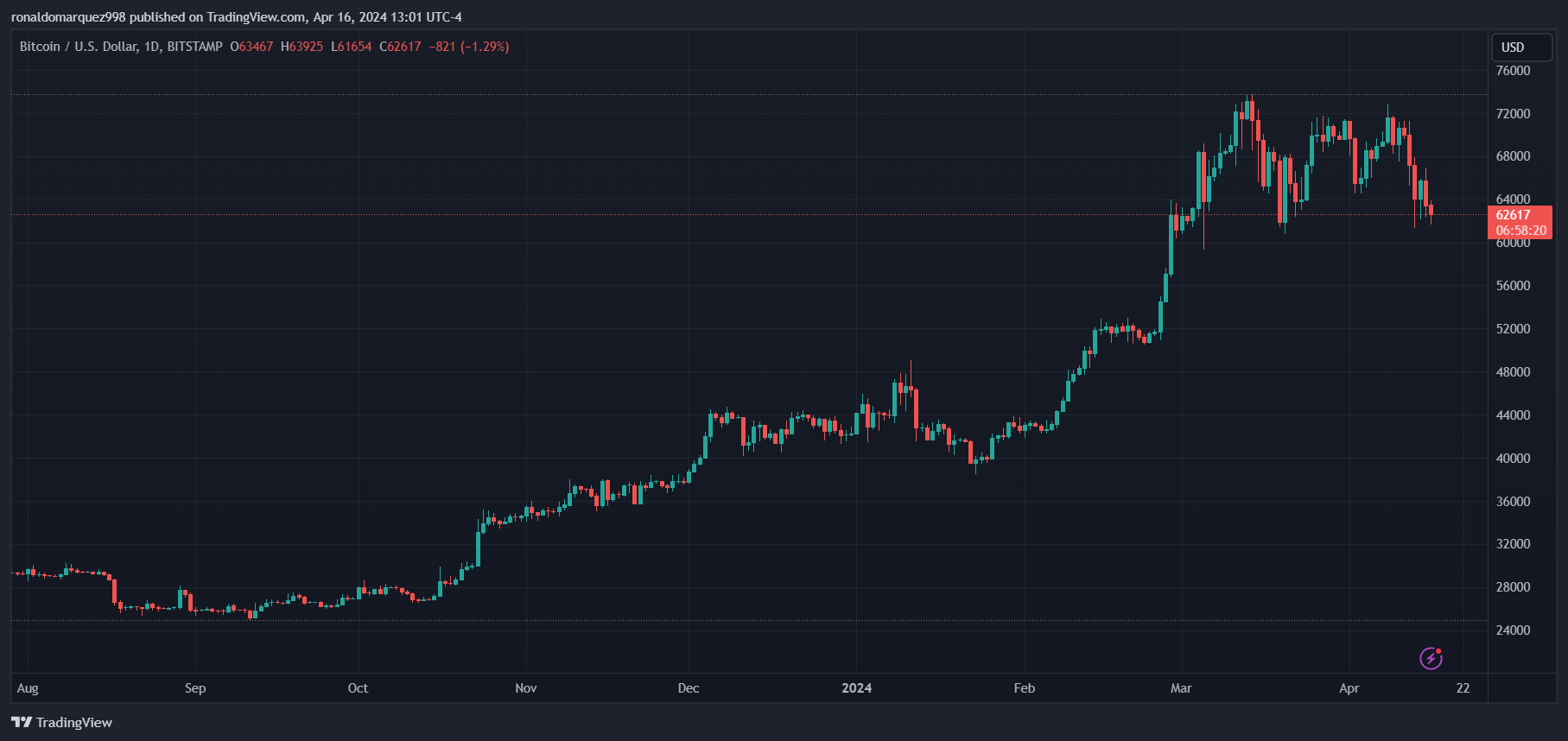The height and width of the screenshot is (741, 1568).
Task: Click the dotted last-price line to toggle it
Action: (778, 214)
